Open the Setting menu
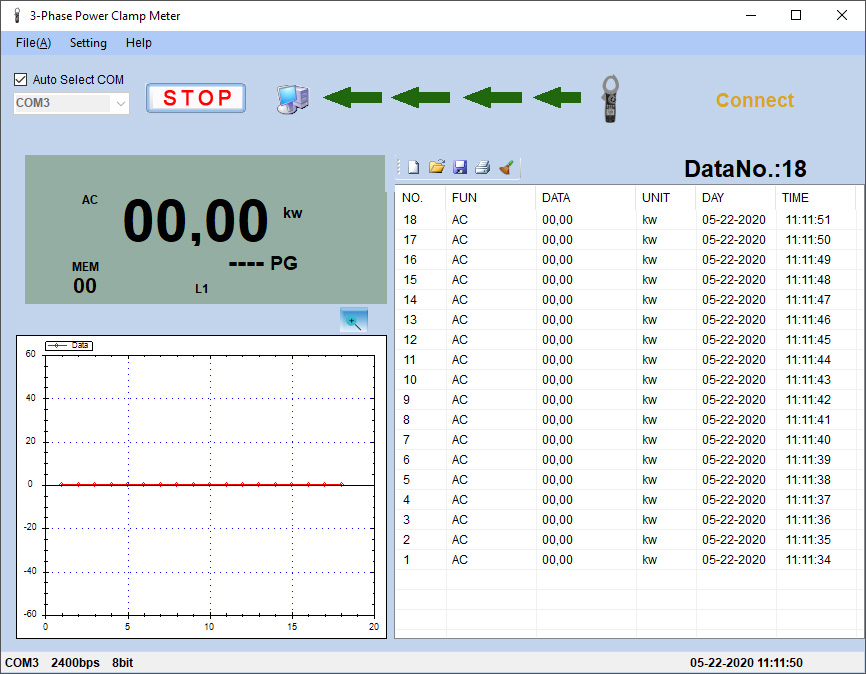This screenshot has width=866, height=674. (x=88, y=43)
